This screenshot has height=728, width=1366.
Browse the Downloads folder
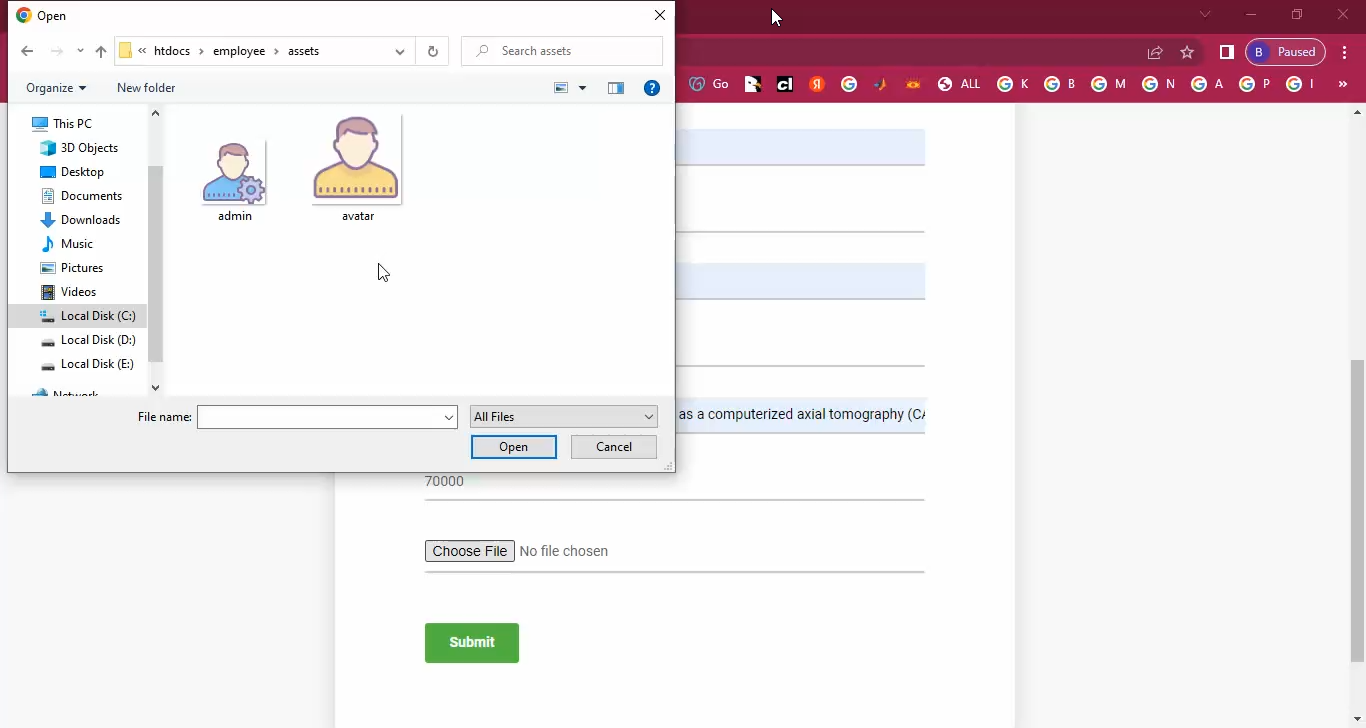click(x=90, y=220)
